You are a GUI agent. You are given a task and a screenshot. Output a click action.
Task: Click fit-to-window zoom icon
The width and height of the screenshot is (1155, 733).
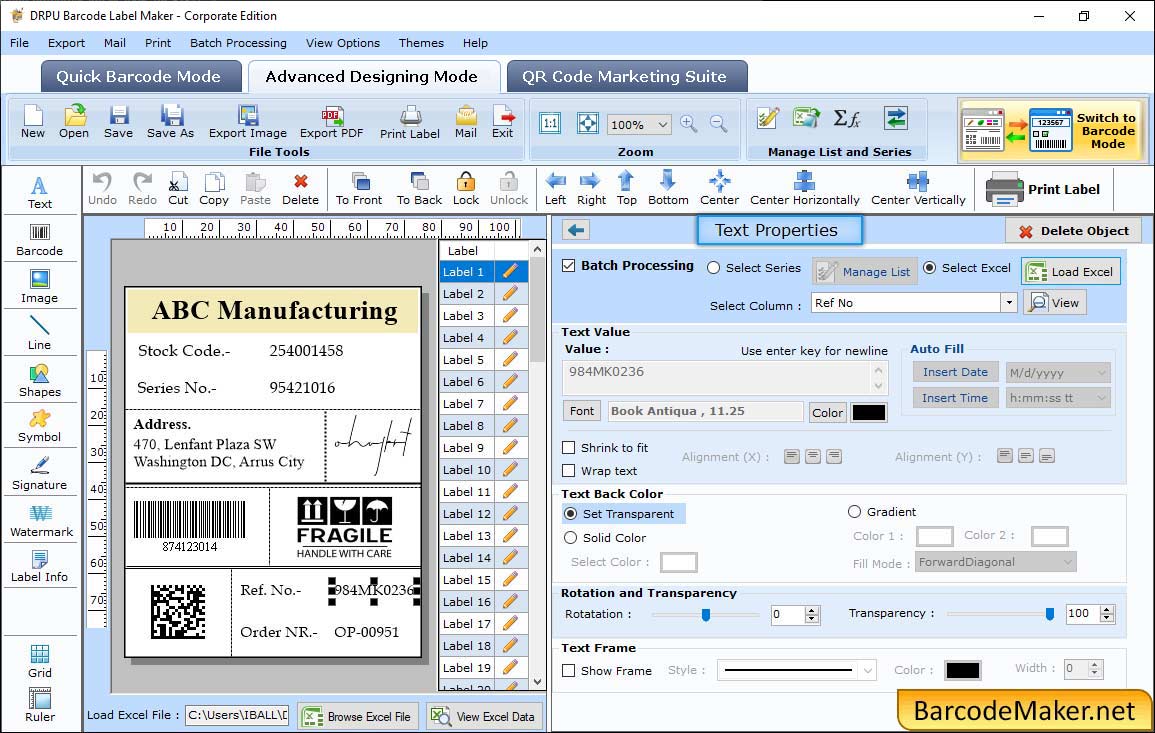point(588,123)
